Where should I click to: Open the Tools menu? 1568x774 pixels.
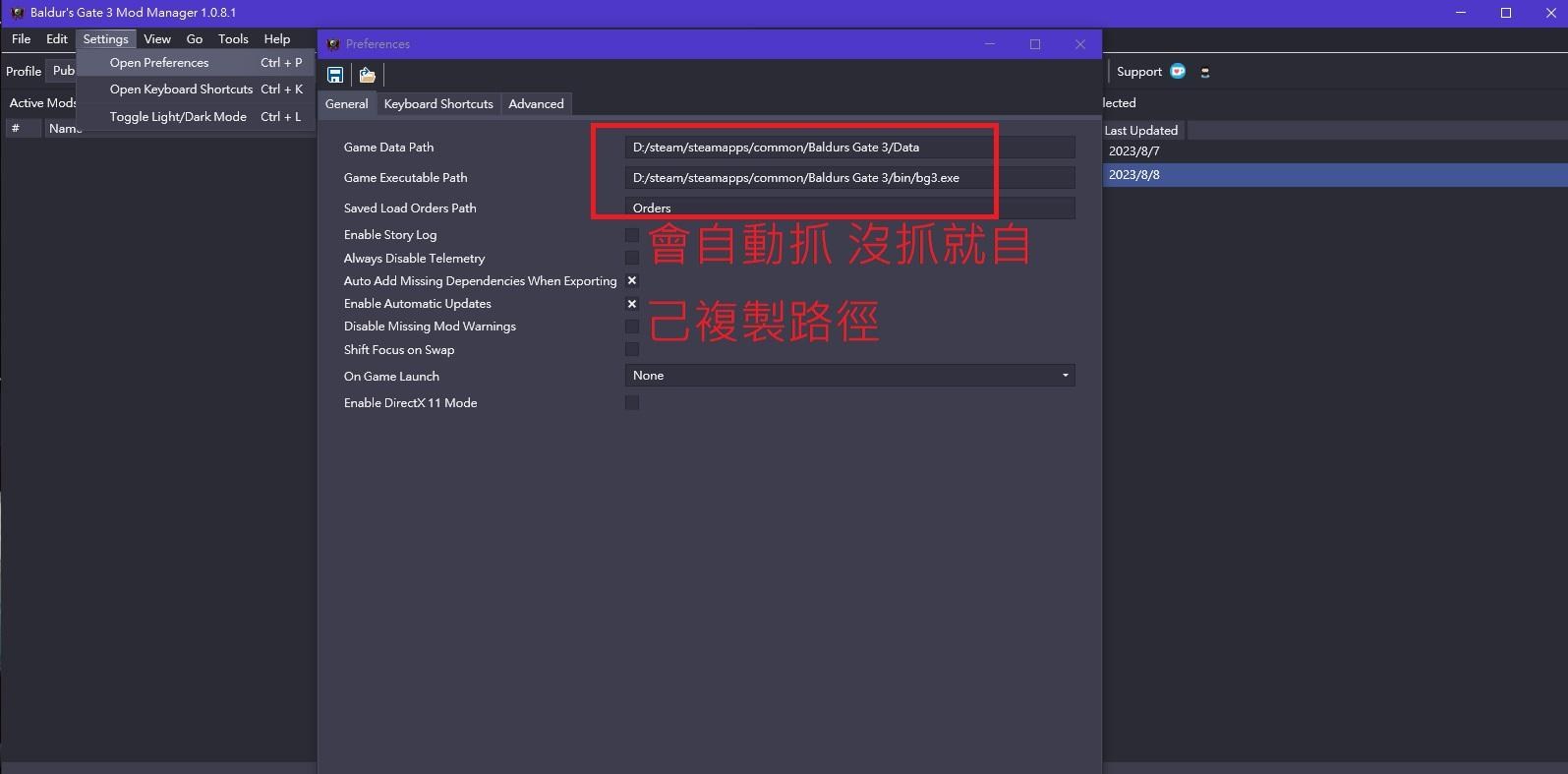pos(233,39)
